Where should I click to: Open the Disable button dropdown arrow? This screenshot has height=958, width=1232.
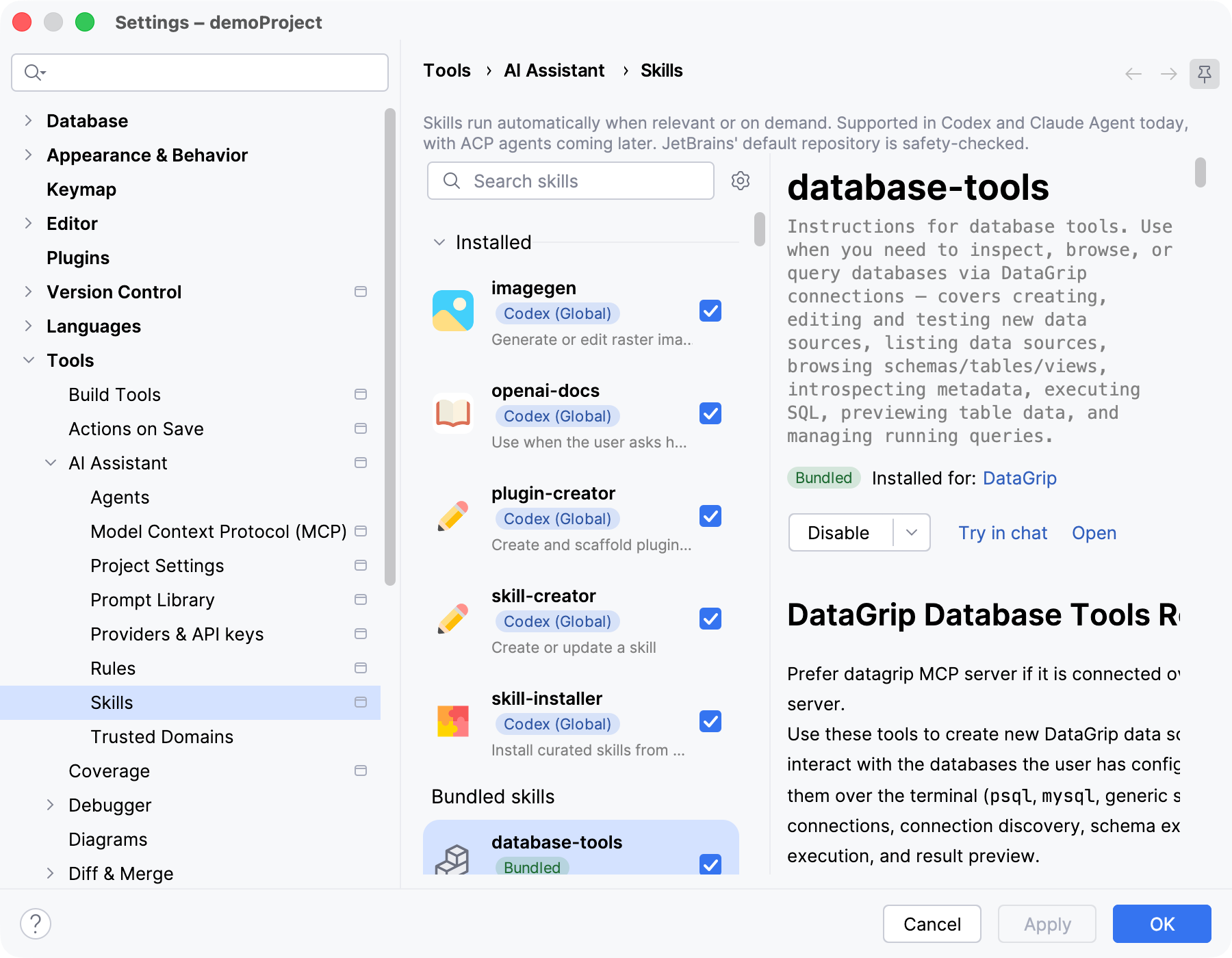(x=912, y=532)
